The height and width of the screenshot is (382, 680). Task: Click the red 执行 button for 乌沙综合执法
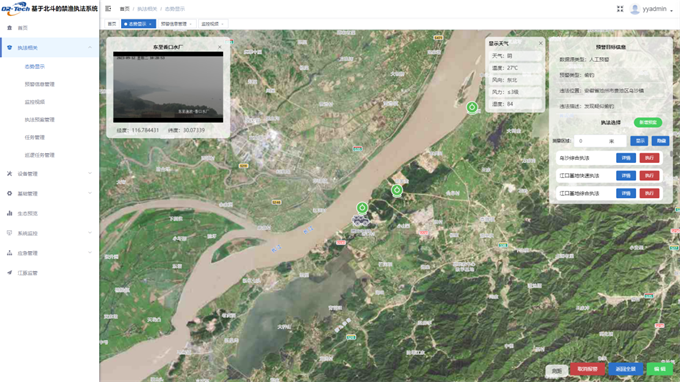coord(649,158)
